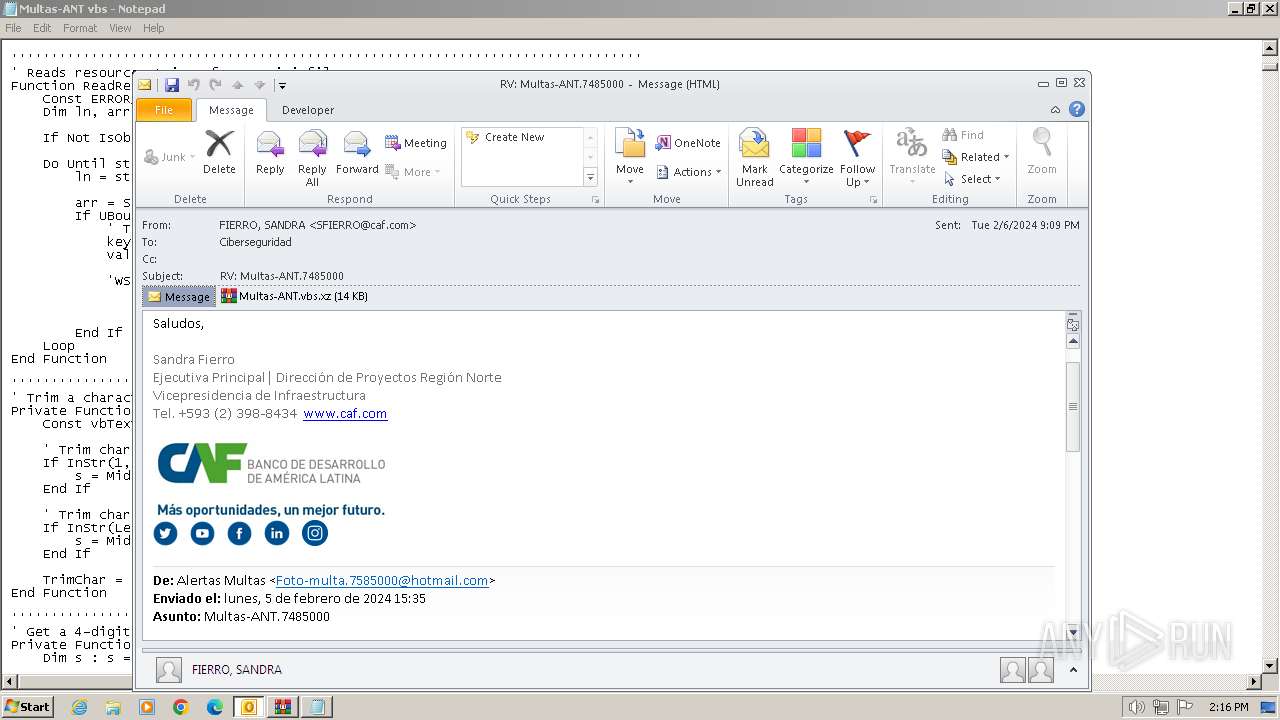Switch to the Message ribbon tab

[x=231, y=110]
